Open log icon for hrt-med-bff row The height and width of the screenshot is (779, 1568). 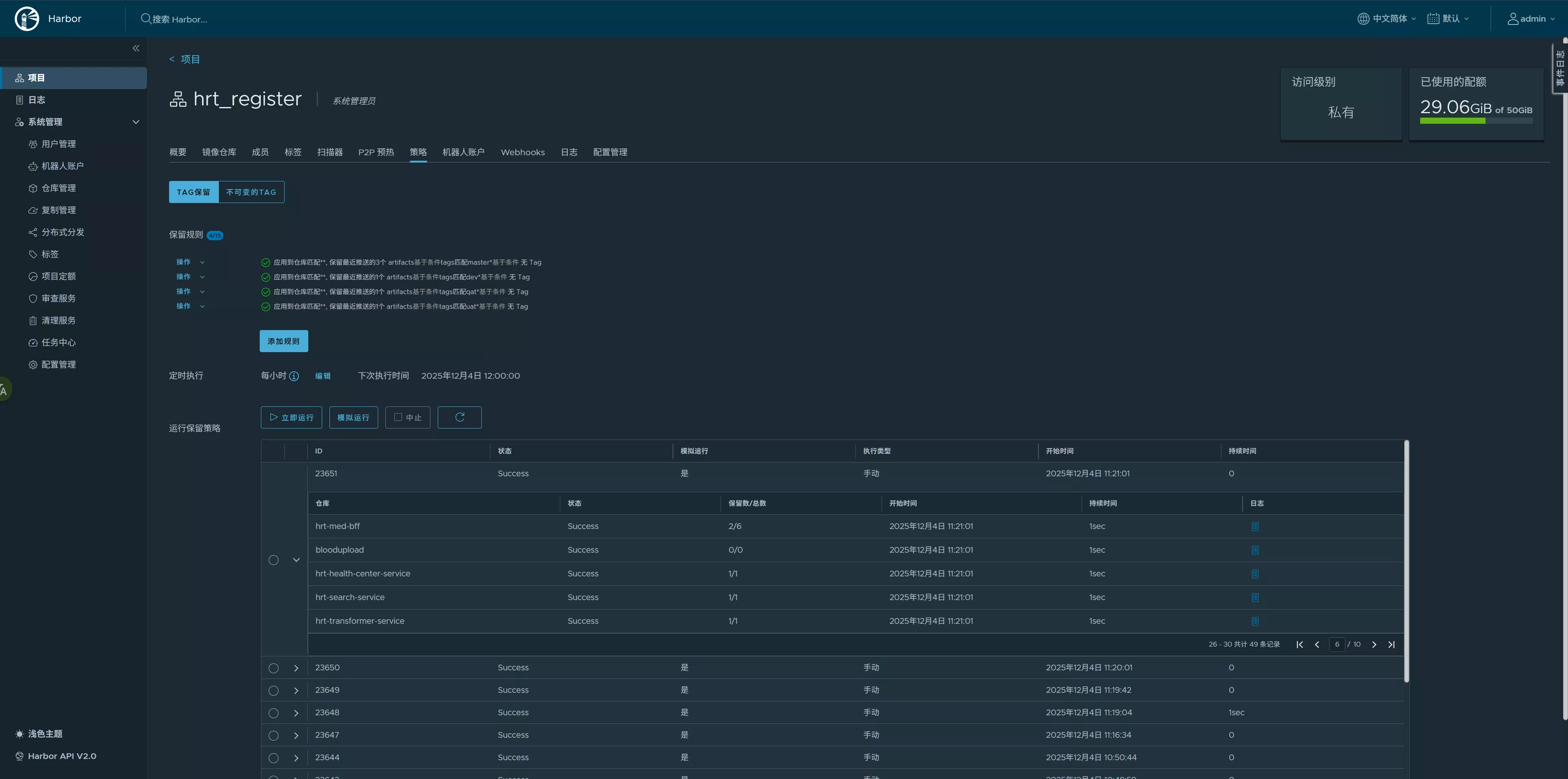(1254, 526)
